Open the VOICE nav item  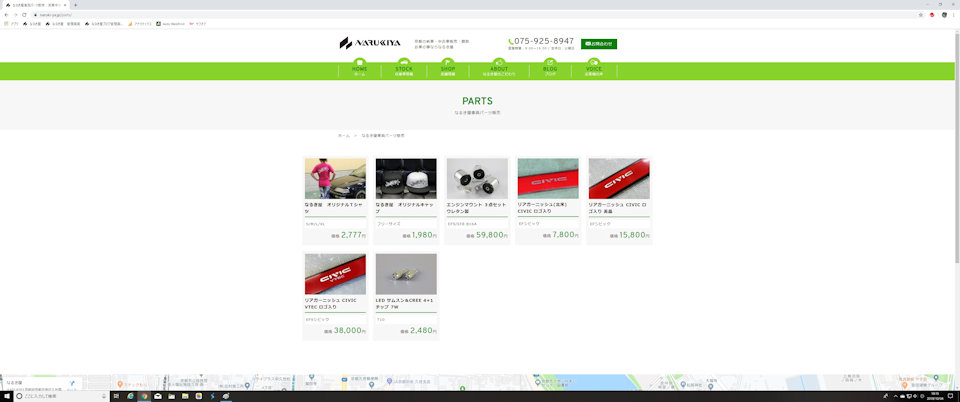(x=593, y=69)
